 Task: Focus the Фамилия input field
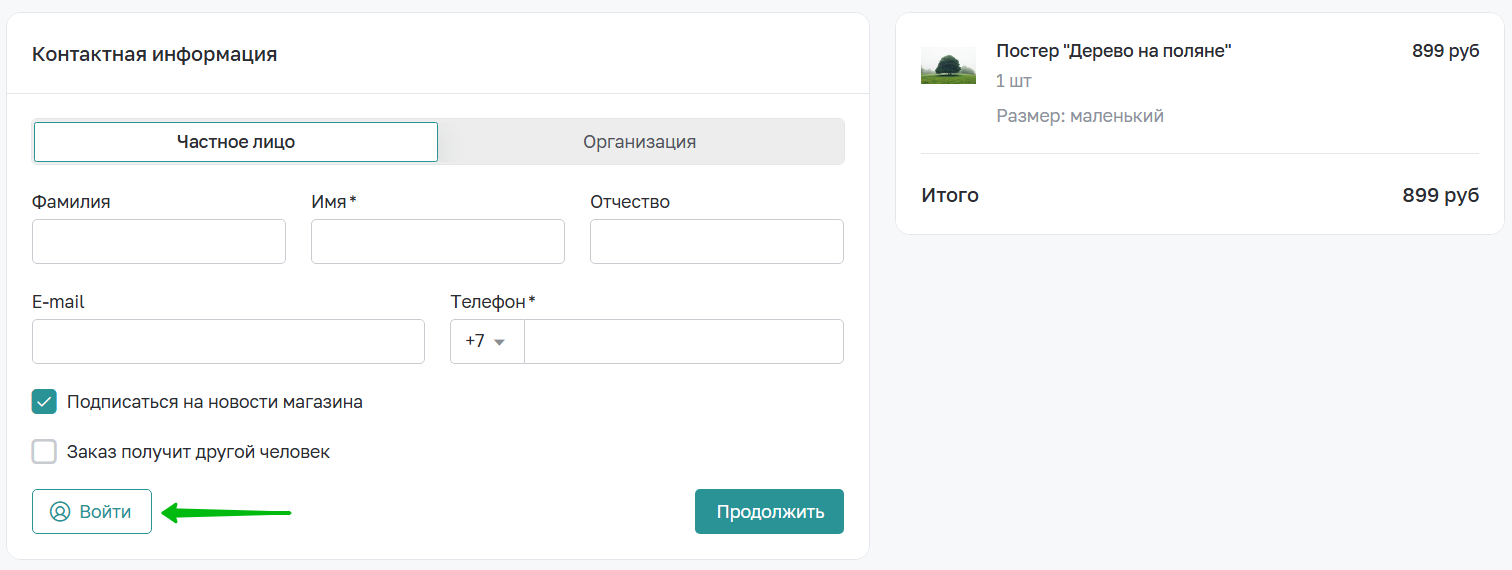point(159,242)
